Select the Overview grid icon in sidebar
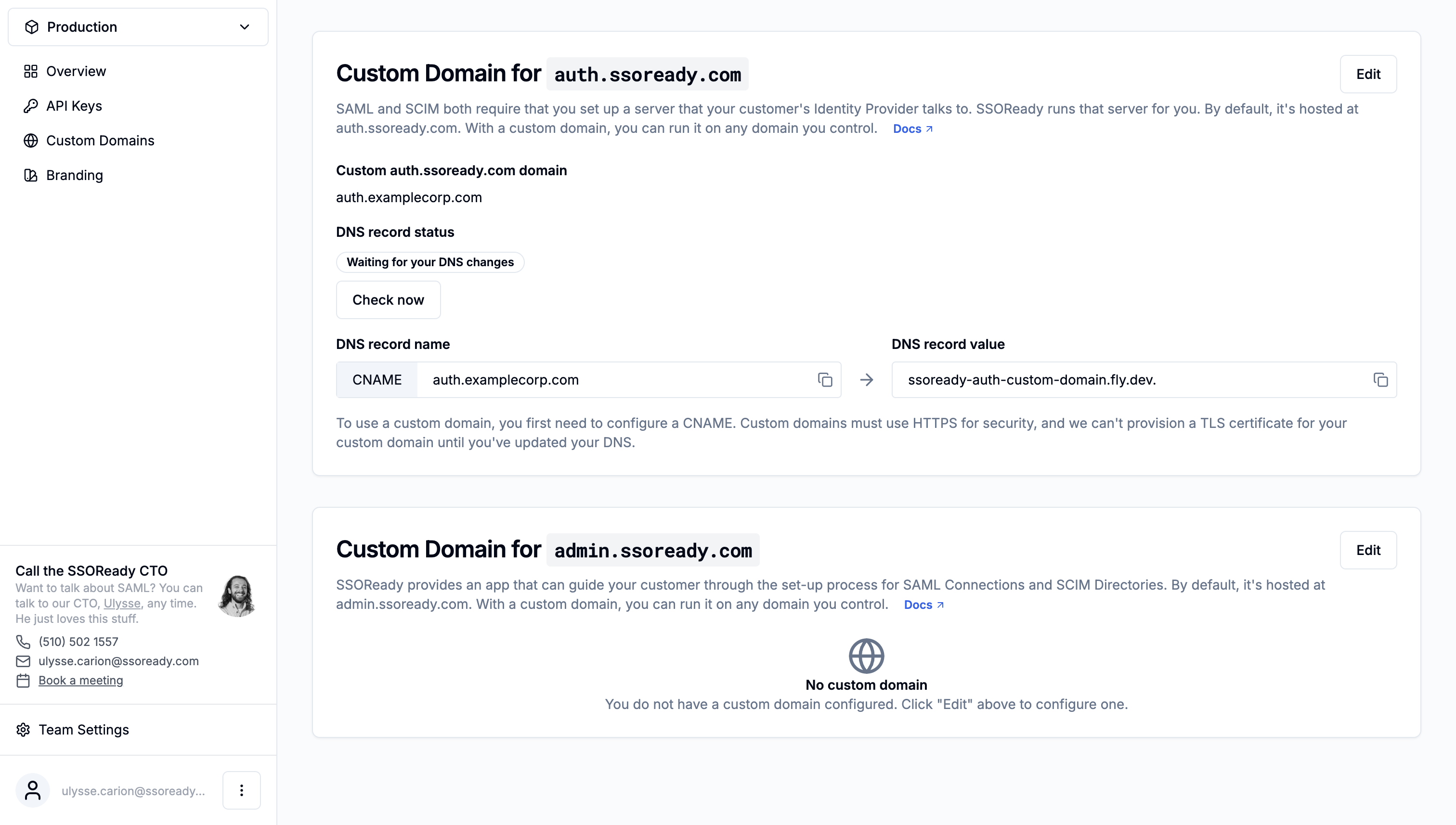Screen dimensions: 1456x825 tap(31, 71)
